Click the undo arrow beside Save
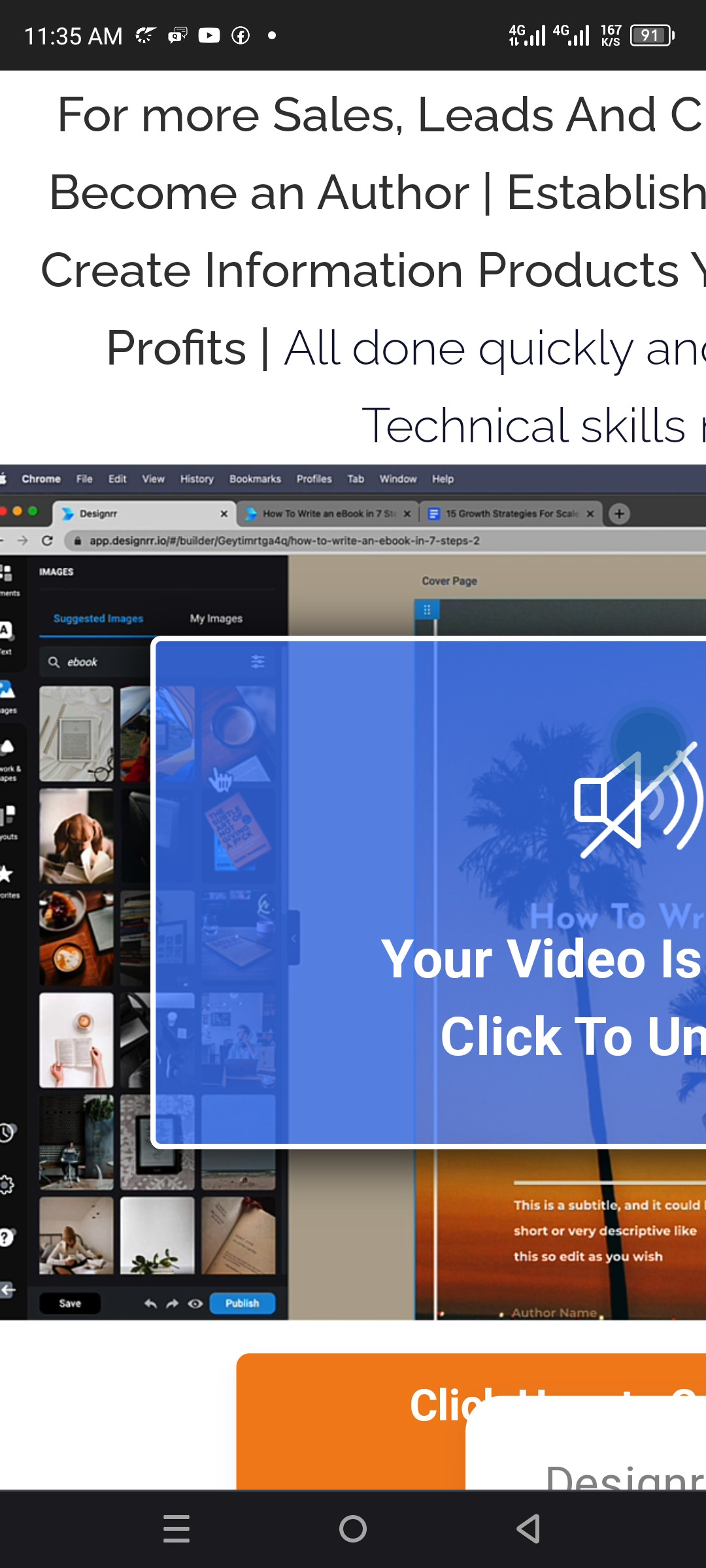The height and width of the screenshot is (1568, 706). point(150,1303)
